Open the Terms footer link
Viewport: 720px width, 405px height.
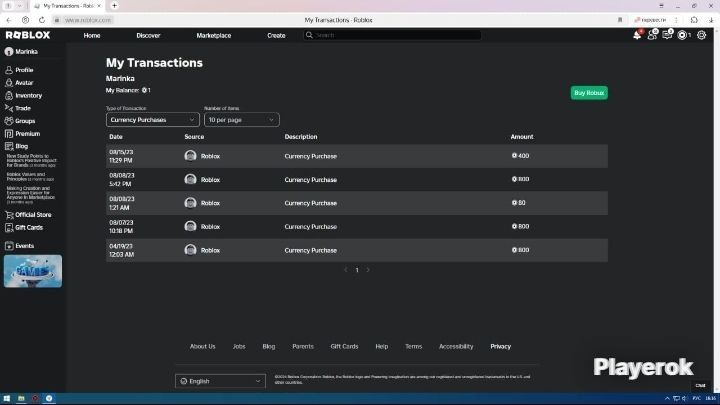[x=413, y=346]
